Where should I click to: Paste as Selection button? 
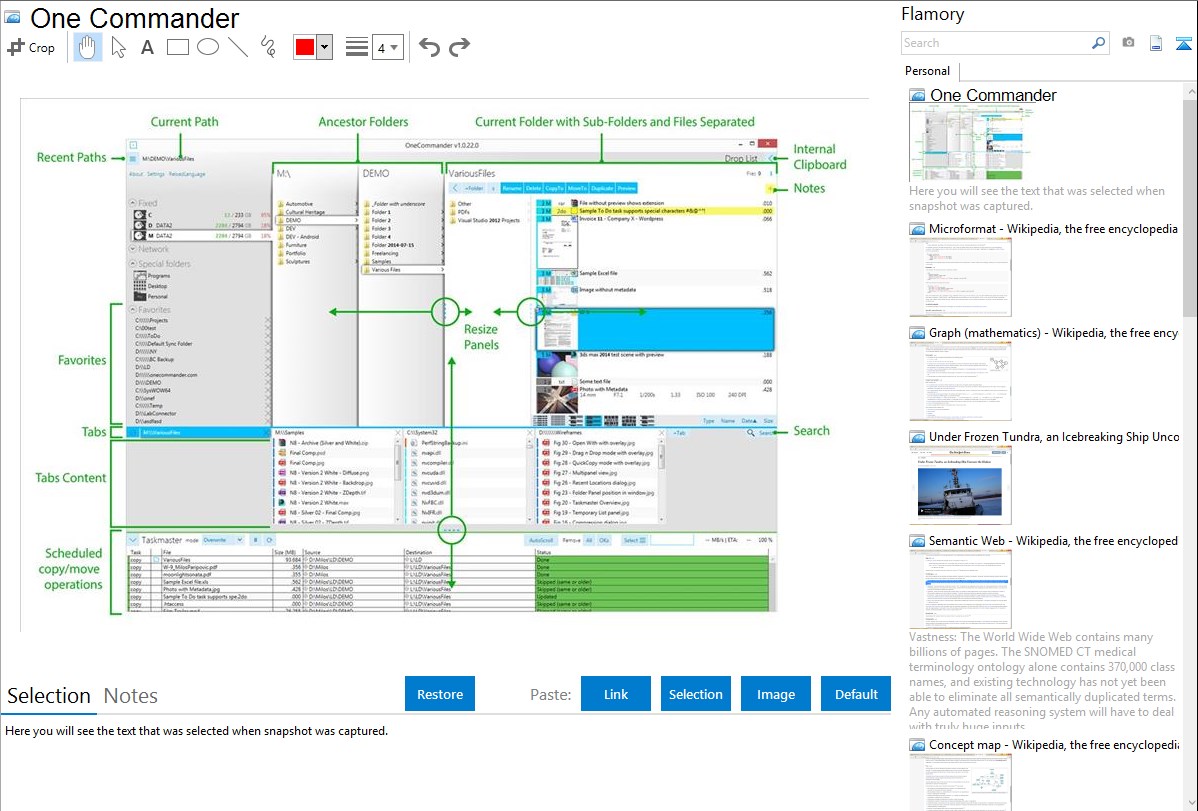696,694
